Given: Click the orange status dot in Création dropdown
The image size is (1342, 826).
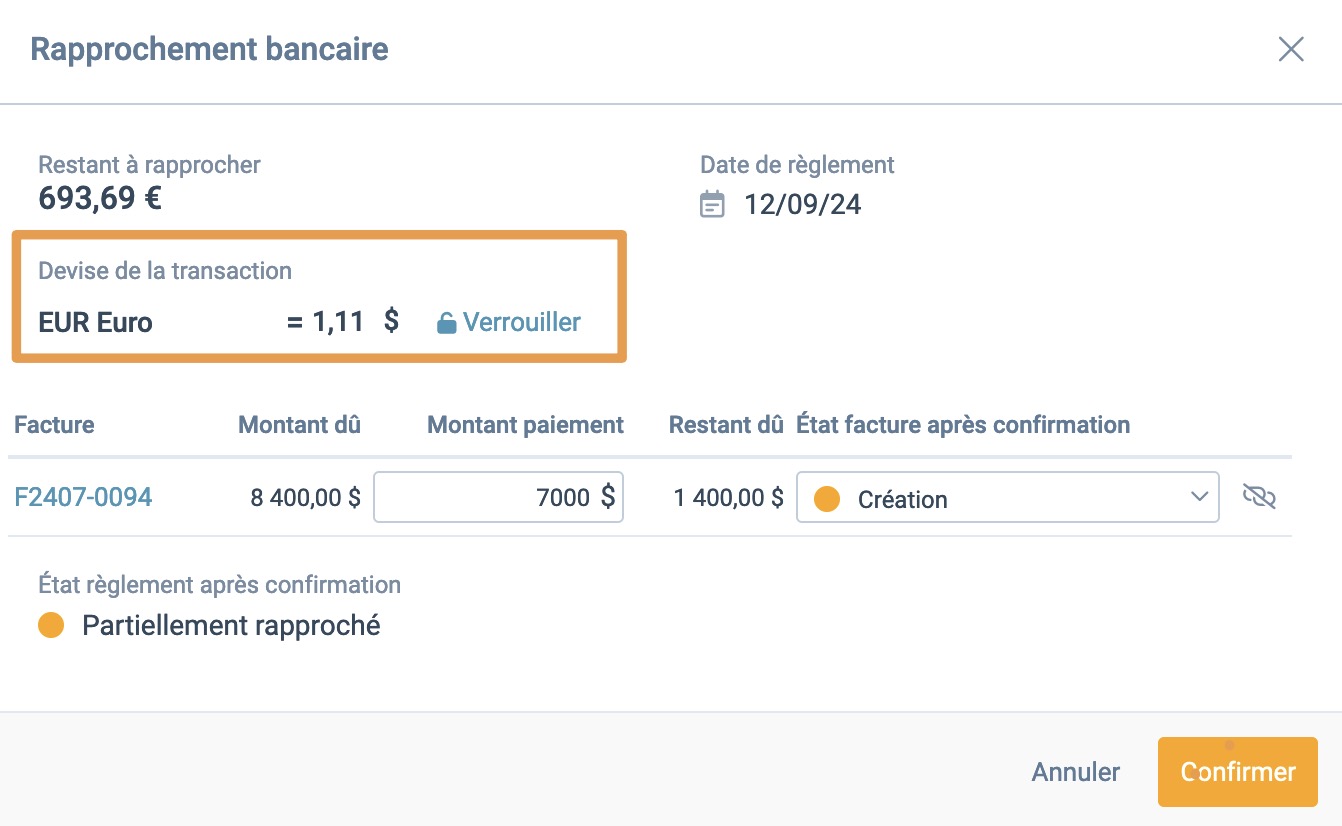Looking at the screenshot, I should [827, 499].
